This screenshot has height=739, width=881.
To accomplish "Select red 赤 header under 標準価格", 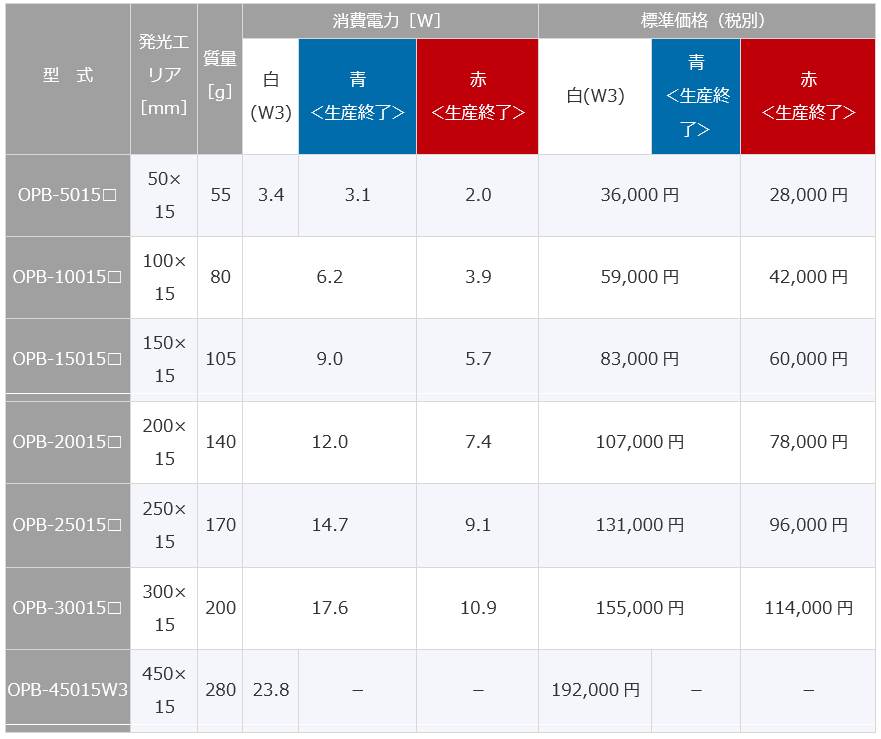I will pos(808,96).
